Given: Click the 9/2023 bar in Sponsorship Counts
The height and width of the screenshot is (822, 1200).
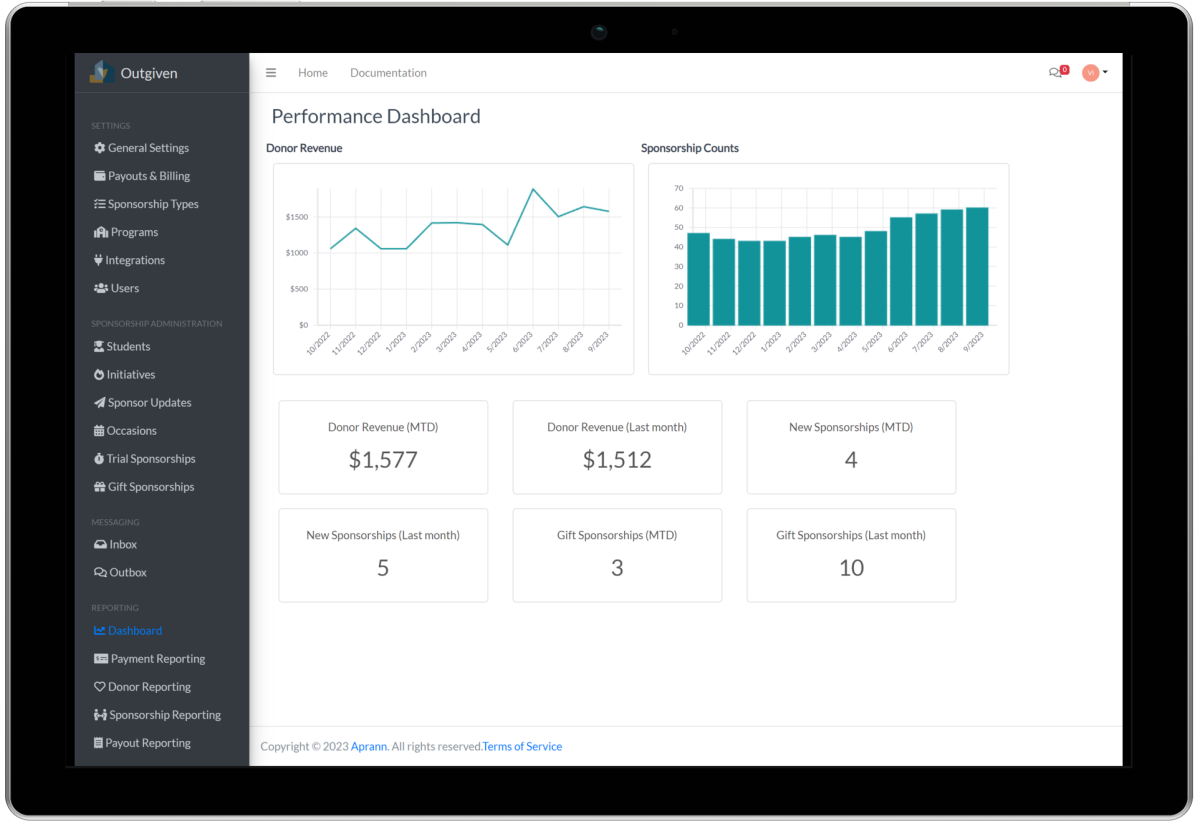Looking at the screenshot, I should point(977,266).
